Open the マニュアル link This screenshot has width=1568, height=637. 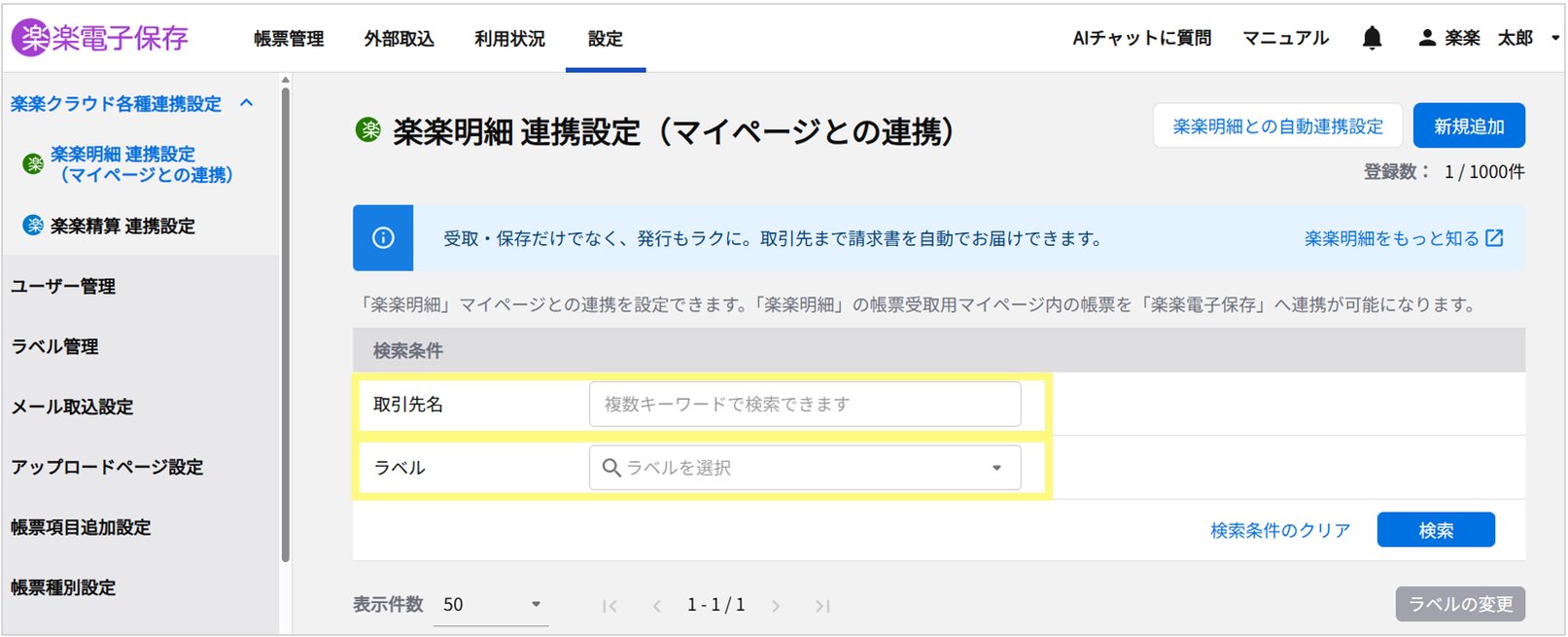point(1285,38)
